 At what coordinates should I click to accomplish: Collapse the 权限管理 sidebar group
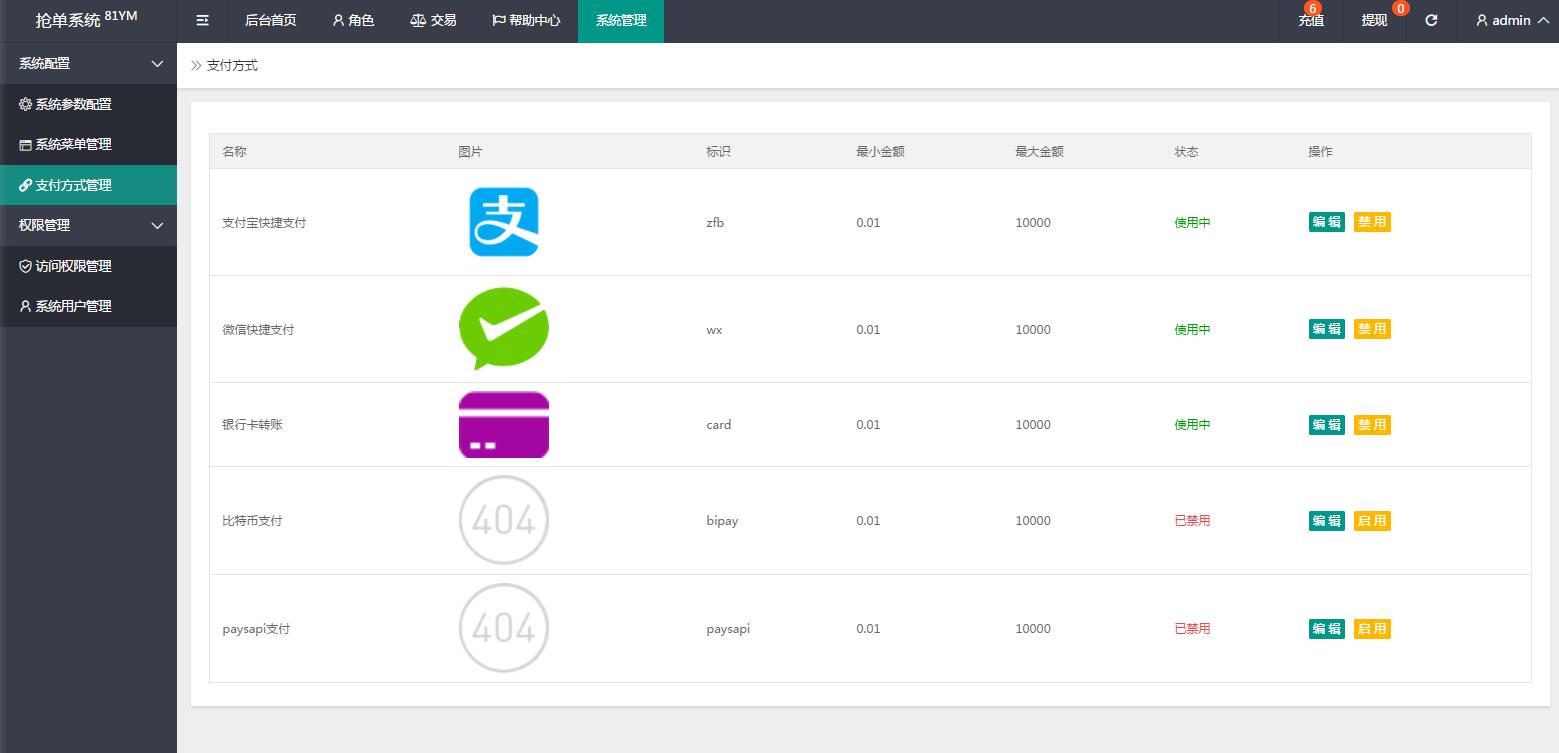[88, 225]
